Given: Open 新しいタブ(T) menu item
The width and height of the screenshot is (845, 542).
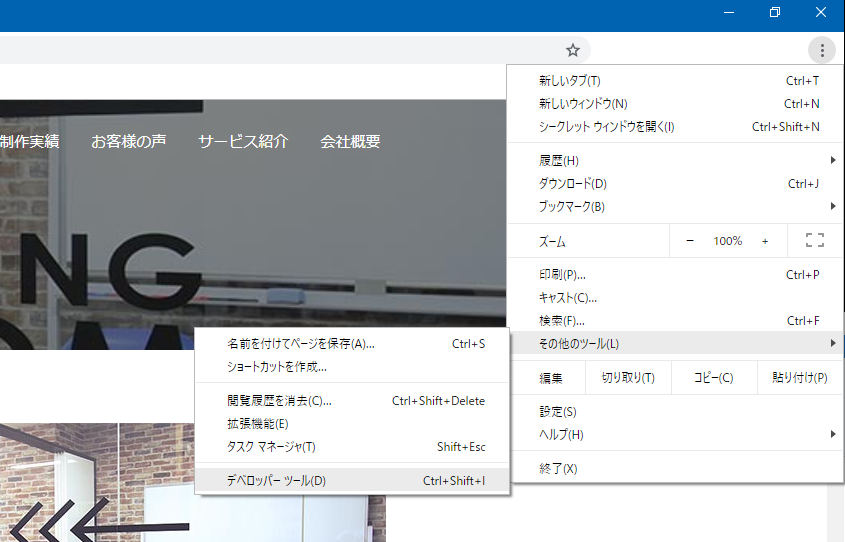Looking at the screenshot, I should pos(570,81).
